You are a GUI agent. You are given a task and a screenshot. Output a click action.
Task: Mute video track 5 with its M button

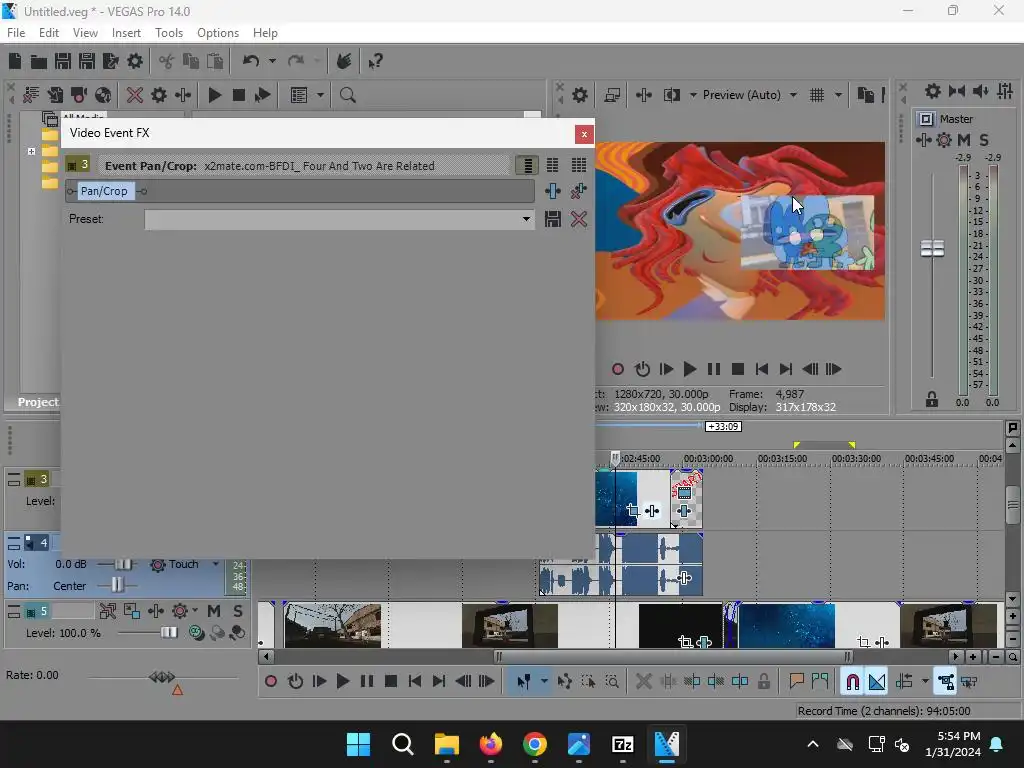pos(214,611)
